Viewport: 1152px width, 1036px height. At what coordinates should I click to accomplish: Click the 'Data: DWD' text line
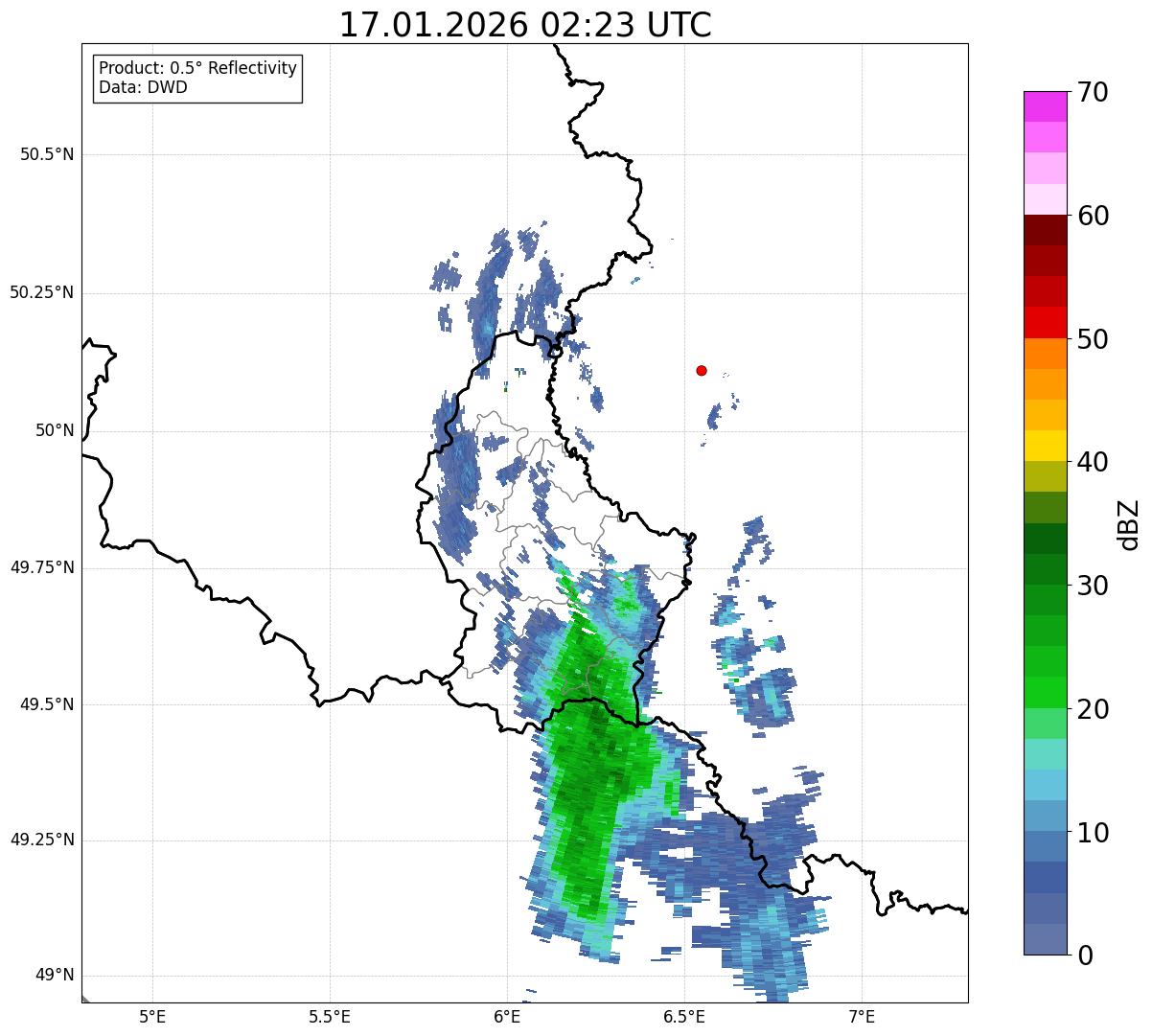143,88
